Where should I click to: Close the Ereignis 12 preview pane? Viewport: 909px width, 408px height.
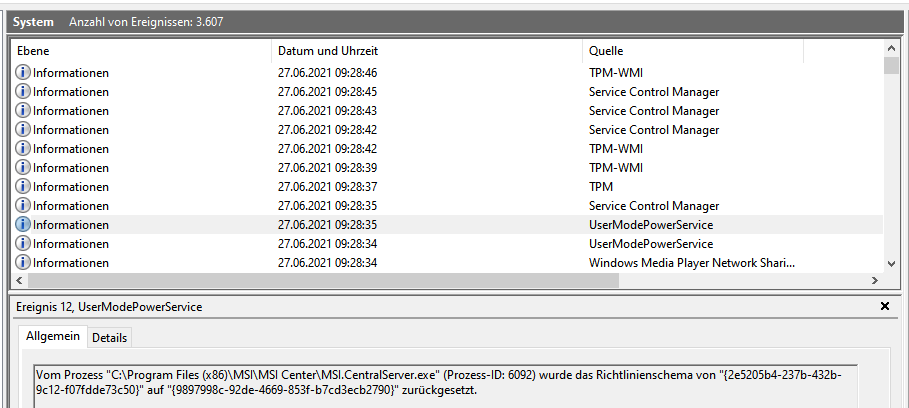click(x=885, y=307)
